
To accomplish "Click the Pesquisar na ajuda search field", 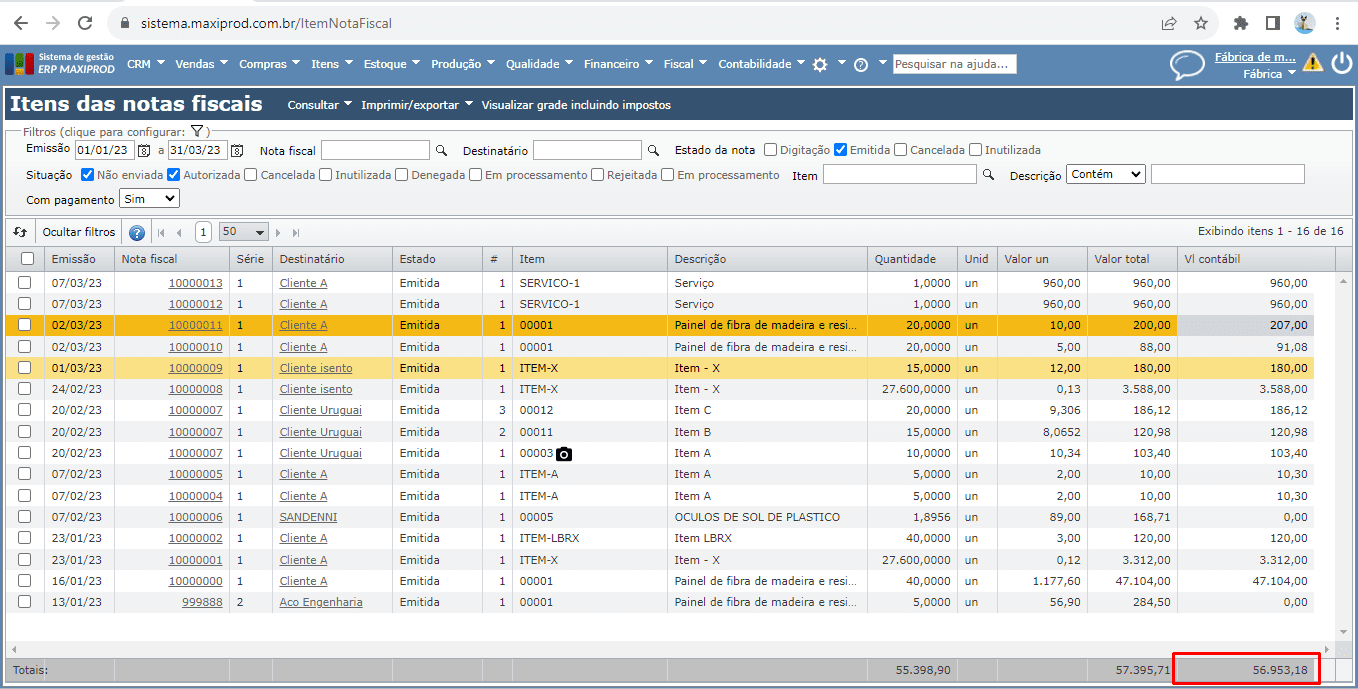I will coord(954,64).
